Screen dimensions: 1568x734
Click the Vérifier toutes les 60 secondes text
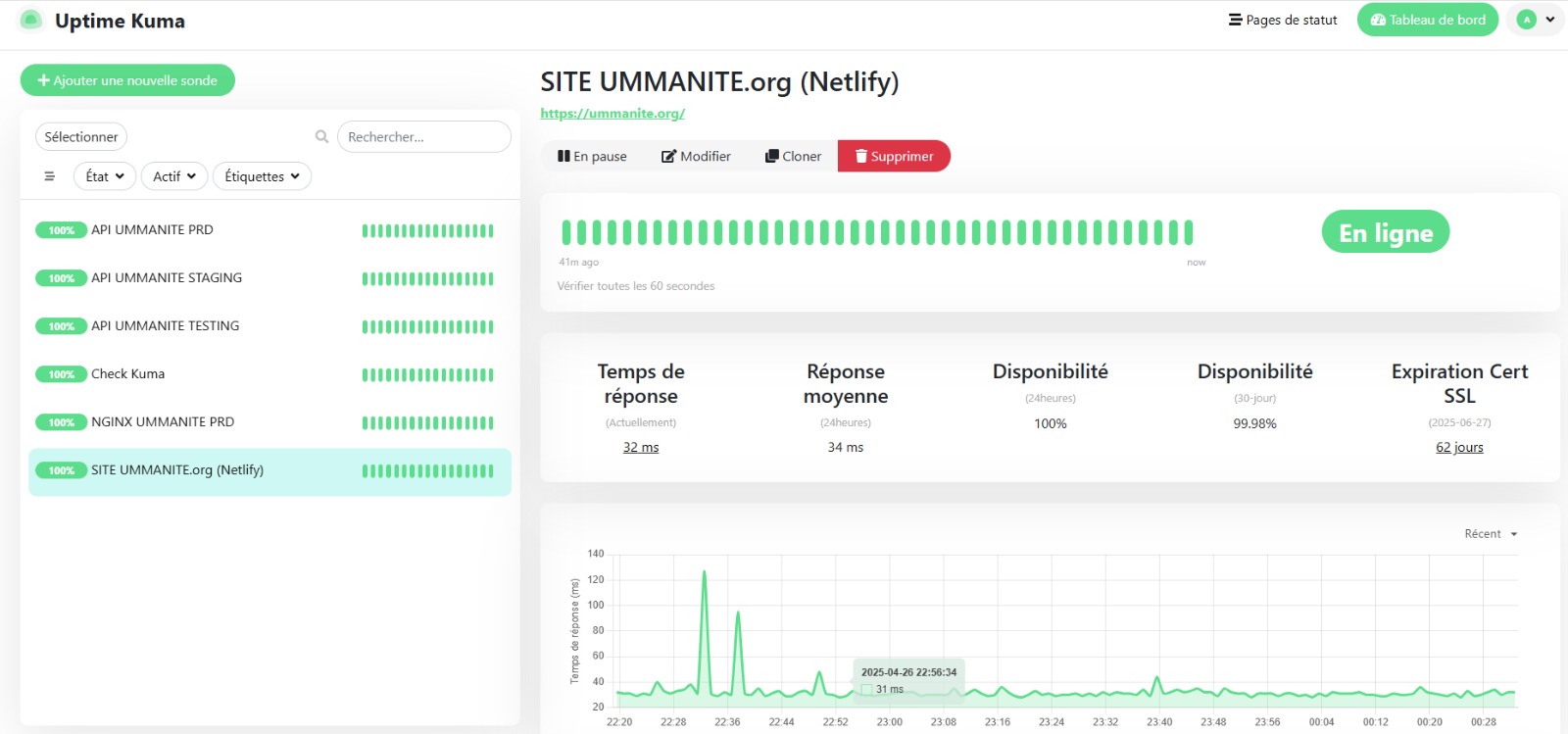tap(636, 286)
